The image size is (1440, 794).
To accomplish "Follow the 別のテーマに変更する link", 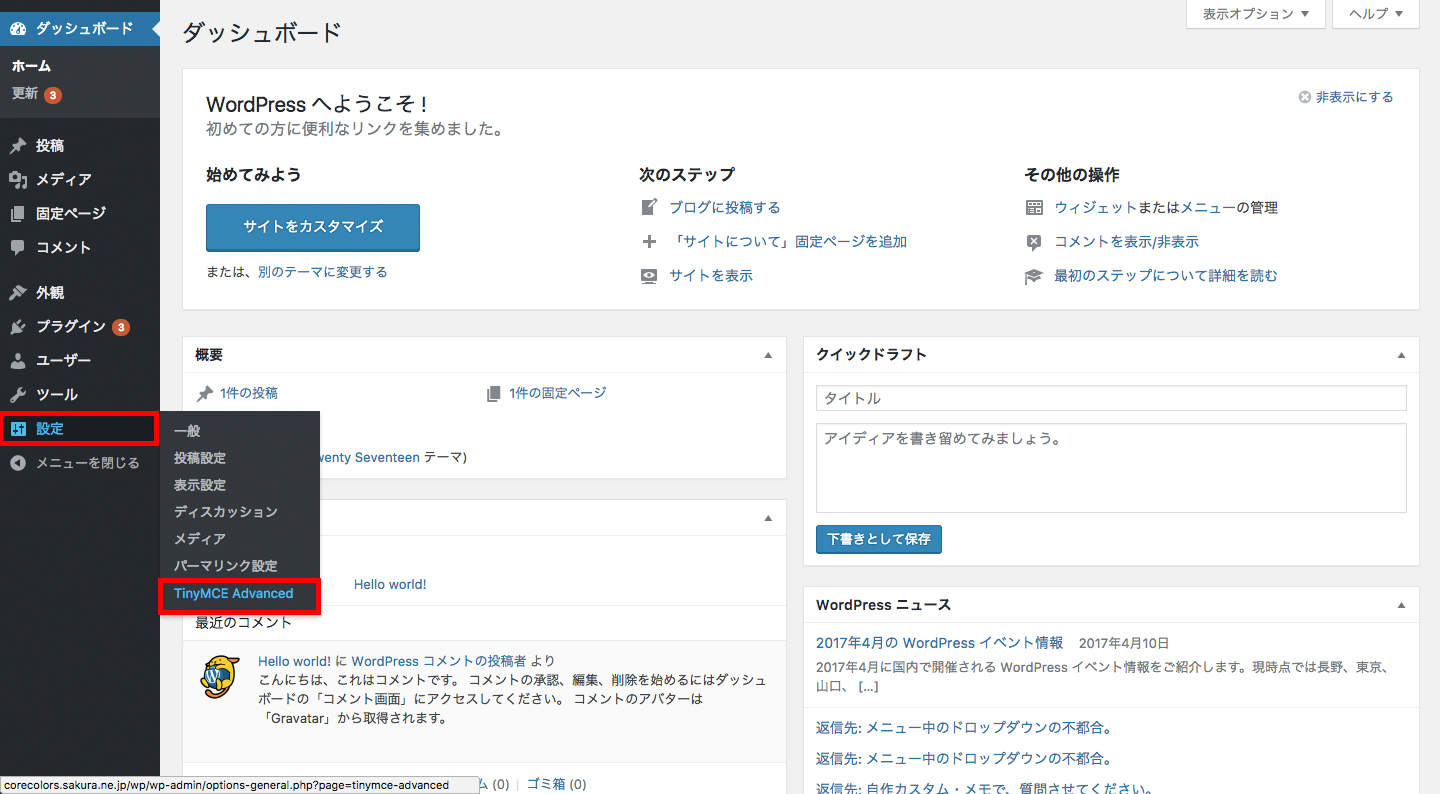I will click(x=322, y=272).
